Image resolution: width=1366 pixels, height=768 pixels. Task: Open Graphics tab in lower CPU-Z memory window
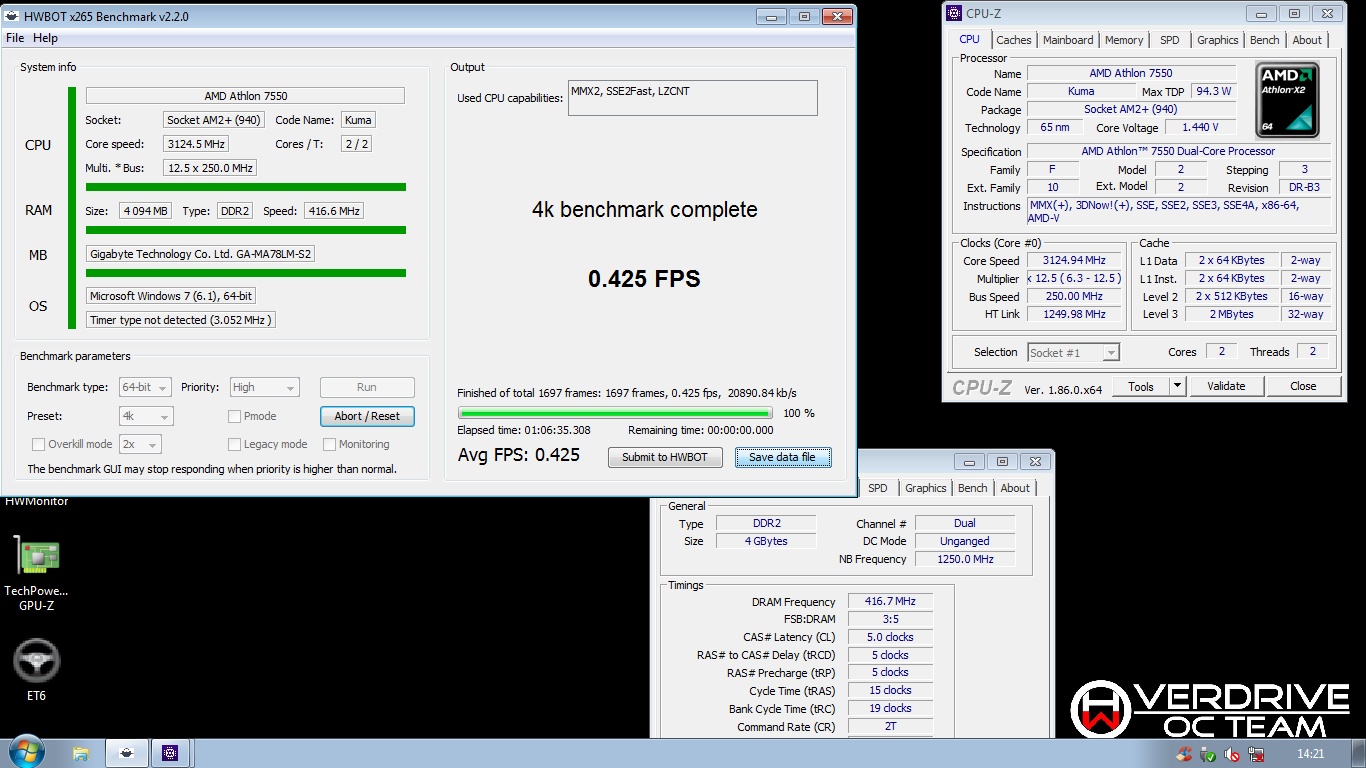click(x=925, y=488)
